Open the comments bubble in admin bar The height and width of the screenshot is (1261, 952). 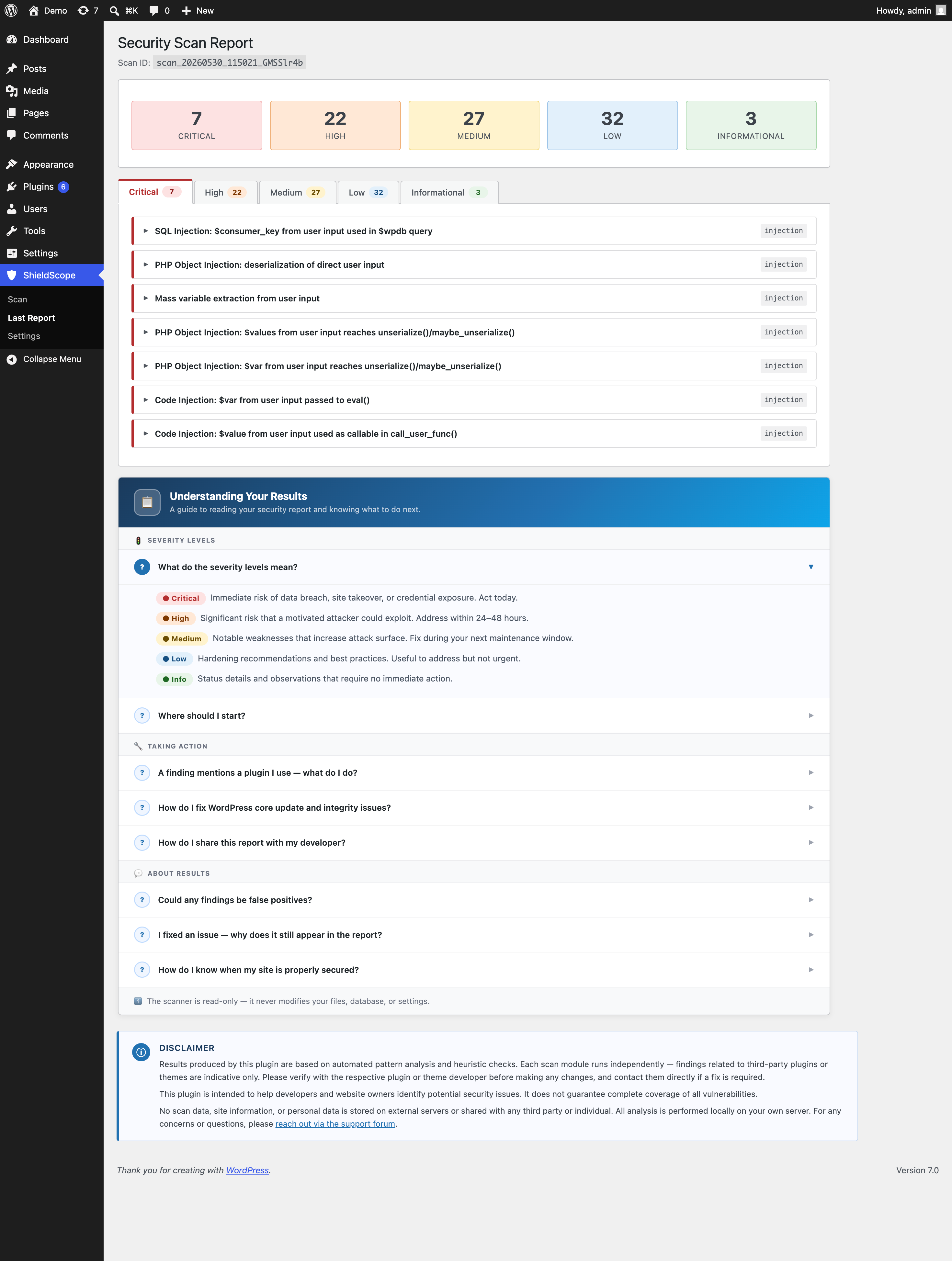click(x=154, y=10)
